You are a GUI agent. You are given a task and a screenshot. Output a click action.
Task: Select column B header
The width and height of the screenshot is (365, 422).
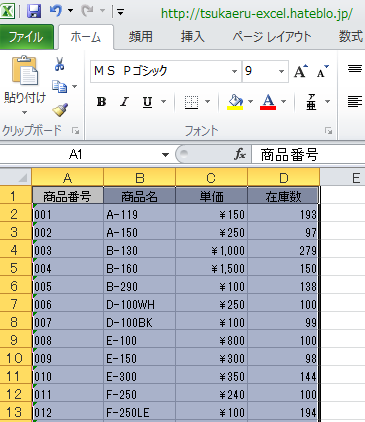140,178
